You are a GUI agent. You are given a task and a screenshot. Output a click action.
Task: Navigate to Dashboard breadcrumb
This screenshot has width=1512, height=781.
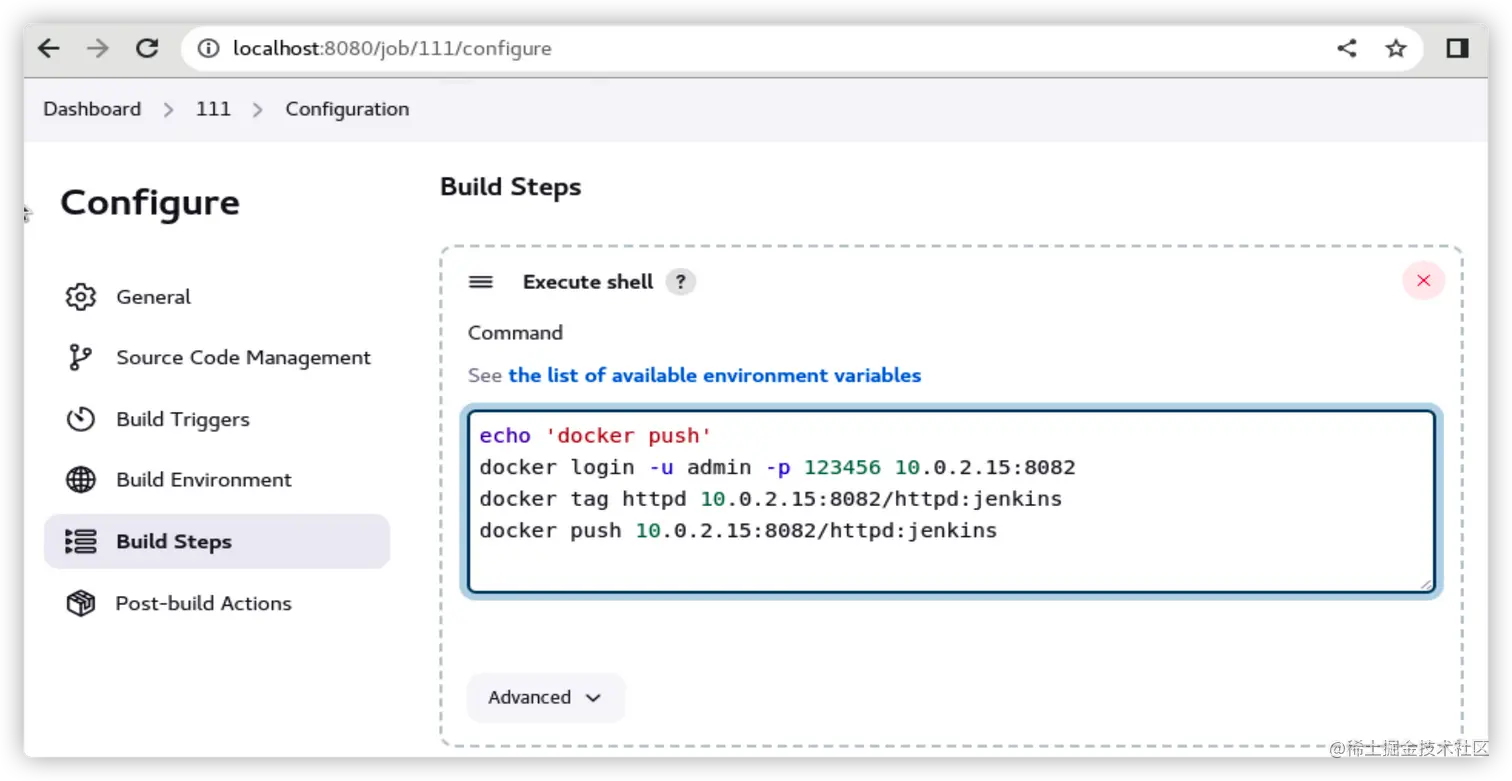click(92, 109)
